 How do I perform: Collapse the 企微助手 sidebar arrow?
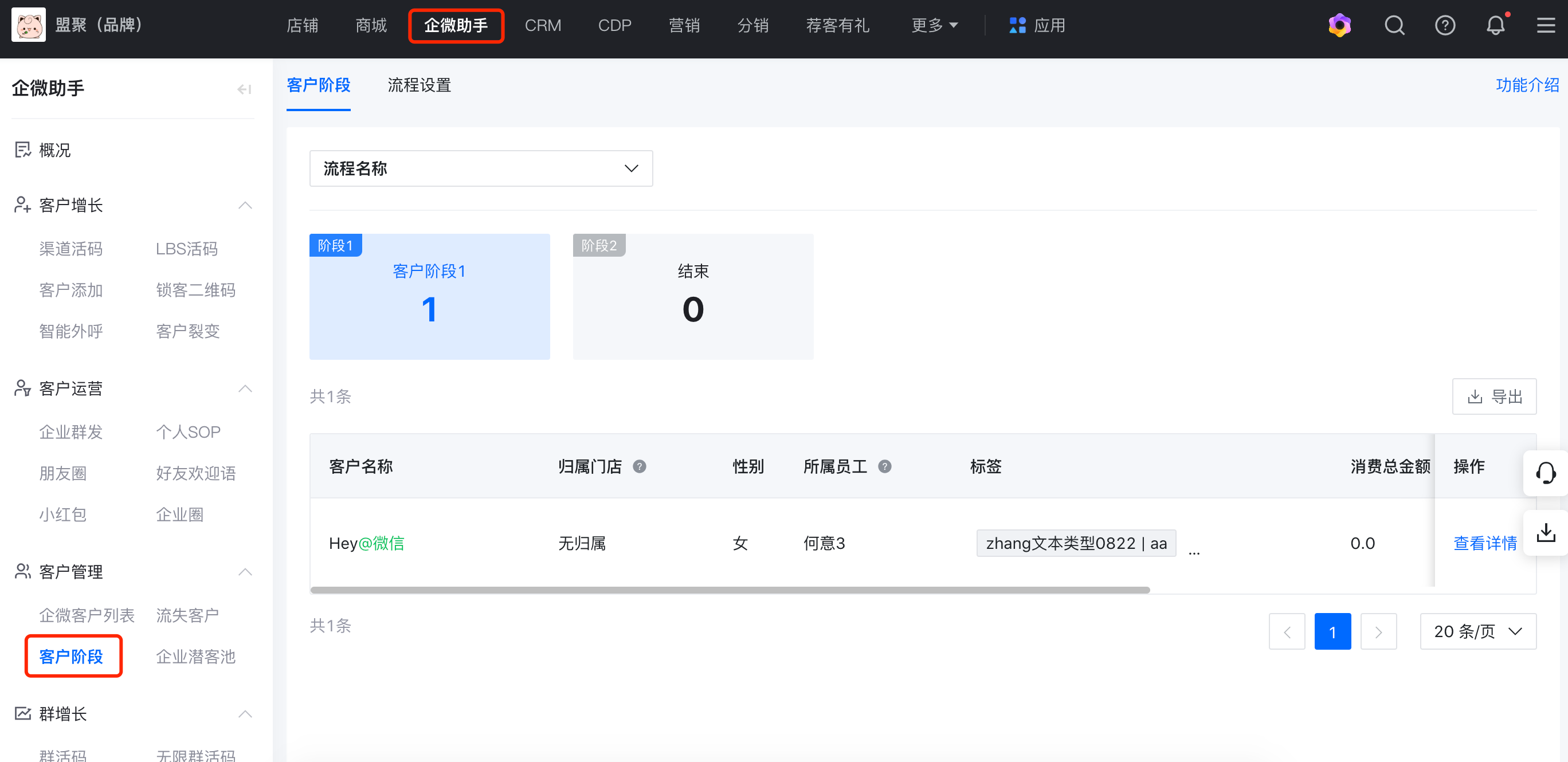coord(244,89)
